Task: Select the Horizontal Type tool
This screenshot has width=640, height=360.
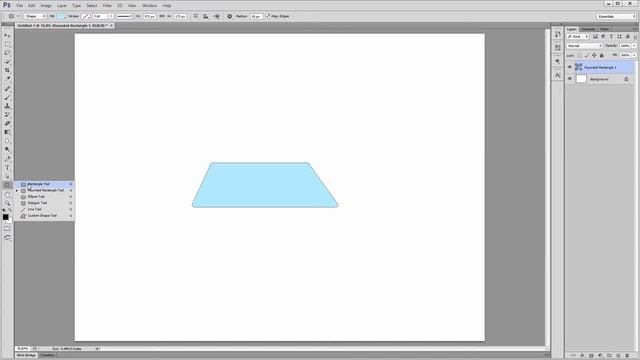Action: (x=7, y=168)
